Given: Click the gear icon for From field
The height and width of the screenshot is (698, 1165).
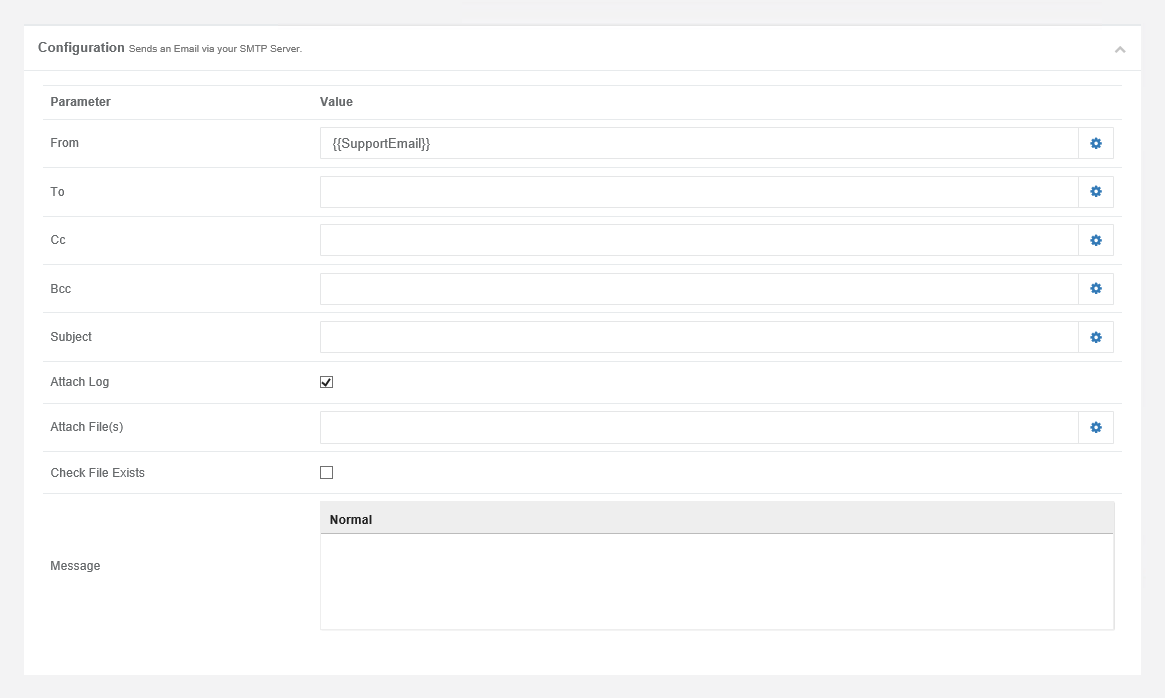Looking at the screenshot, I should tap(1096, 143).
